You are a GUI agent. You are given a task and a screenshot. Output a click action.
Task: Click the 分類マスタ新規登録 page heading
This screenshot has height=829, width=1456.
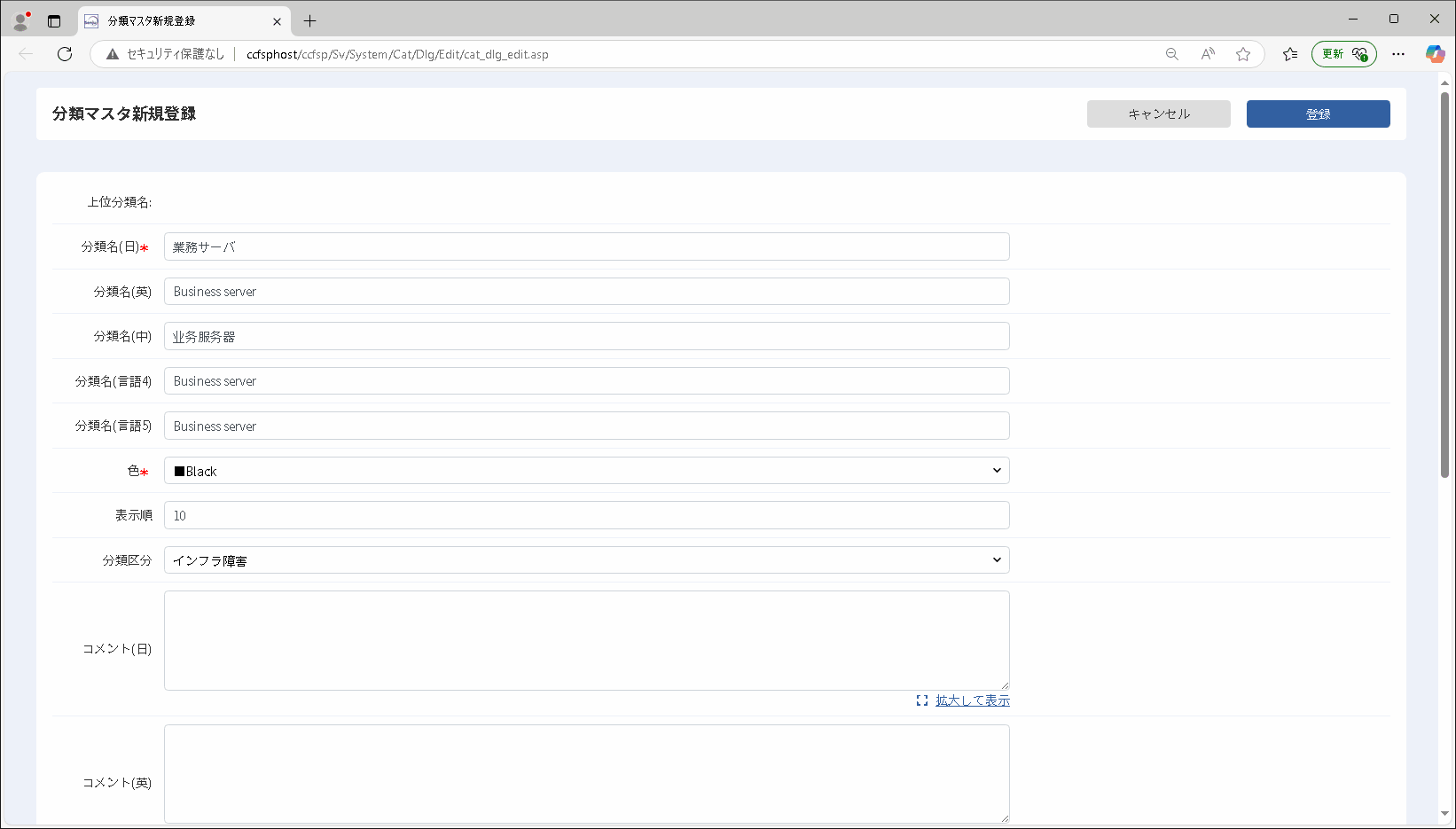coord(124,113)
